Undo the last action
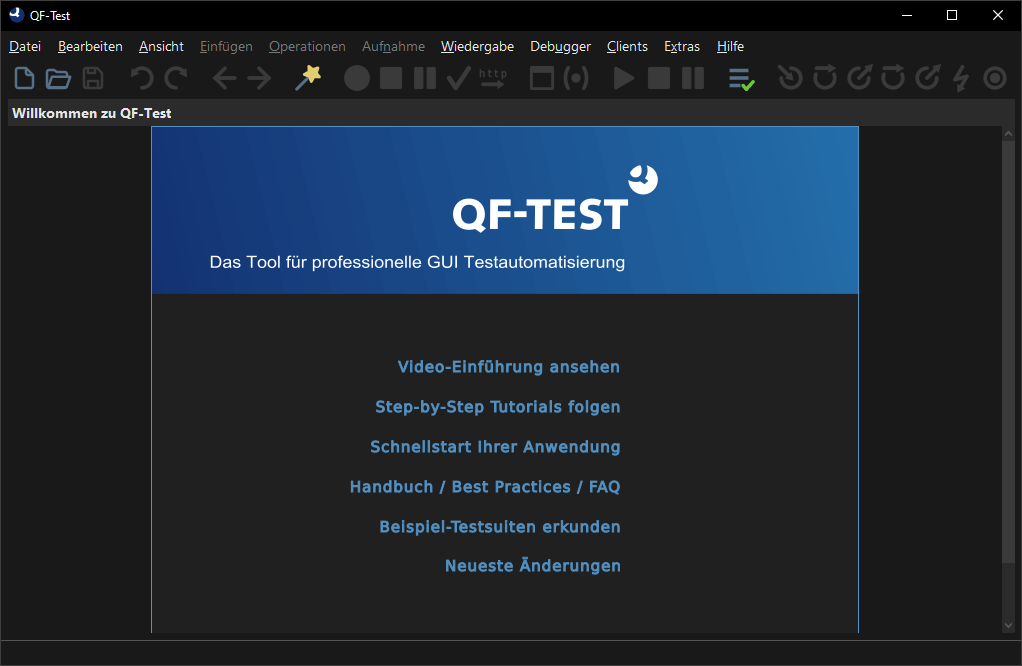The width and height of the screenshot is (1022, 666). click(141, 78)
